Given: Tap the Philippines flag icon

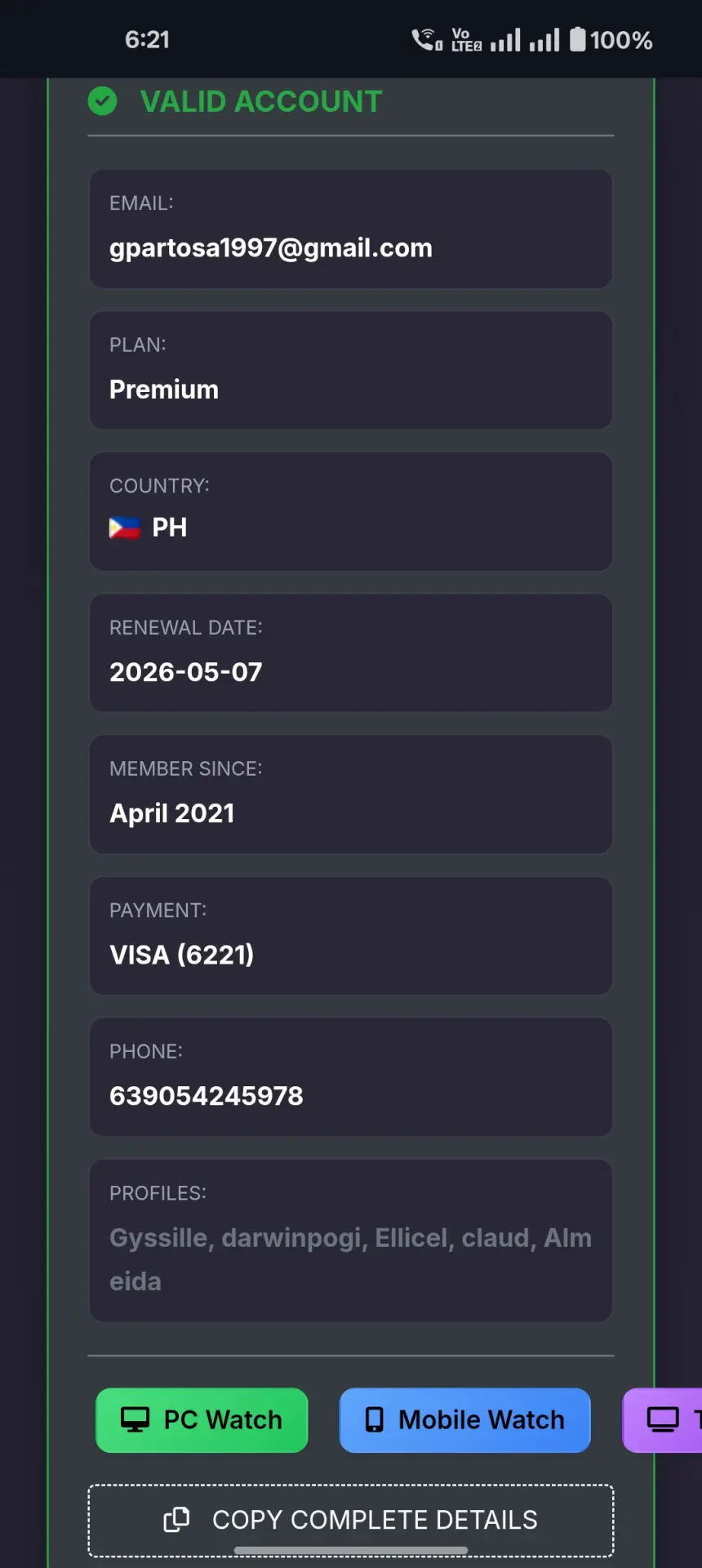Looking at the screenshot, I should (125, 528).
